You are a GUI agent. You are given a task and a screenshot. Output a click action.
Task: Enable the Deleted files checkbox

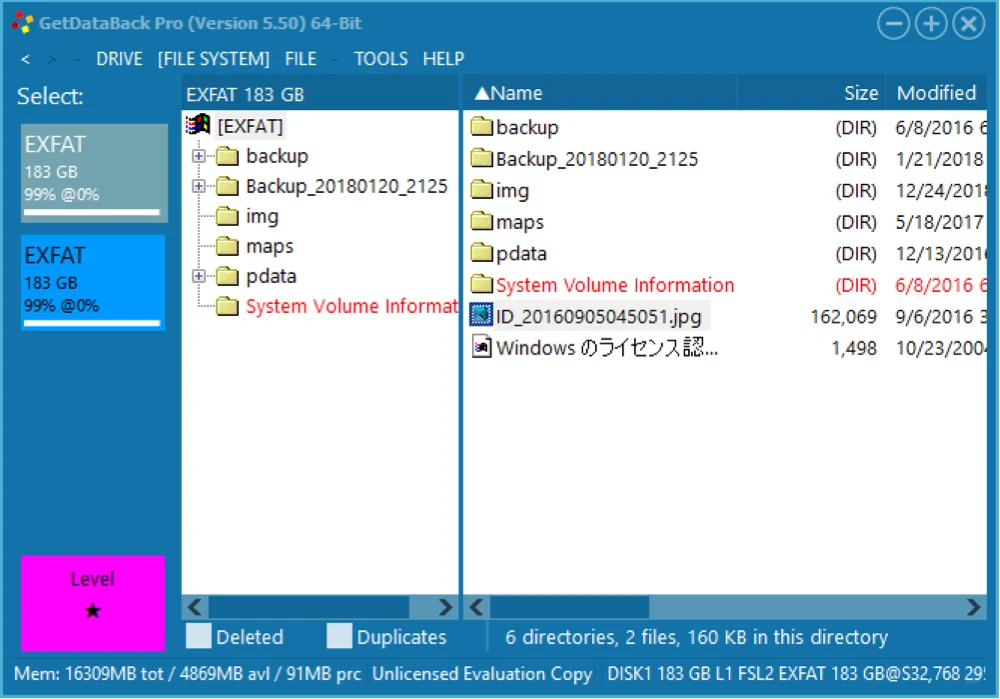coord(198,636)
